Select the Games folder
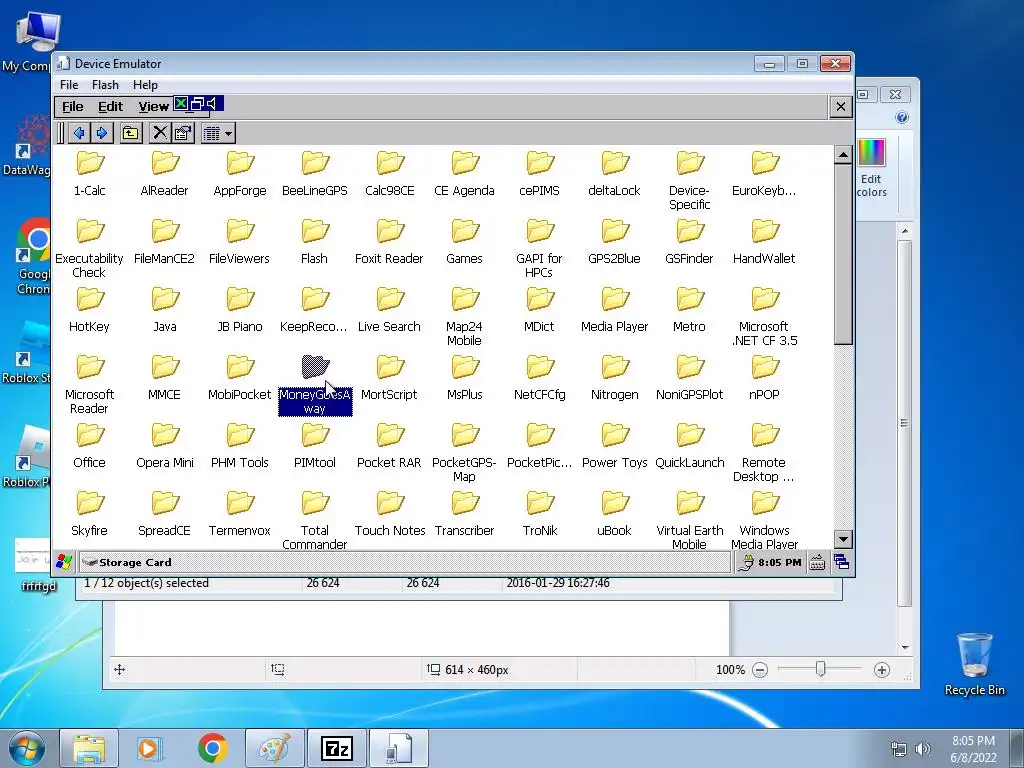 (464, 242)
